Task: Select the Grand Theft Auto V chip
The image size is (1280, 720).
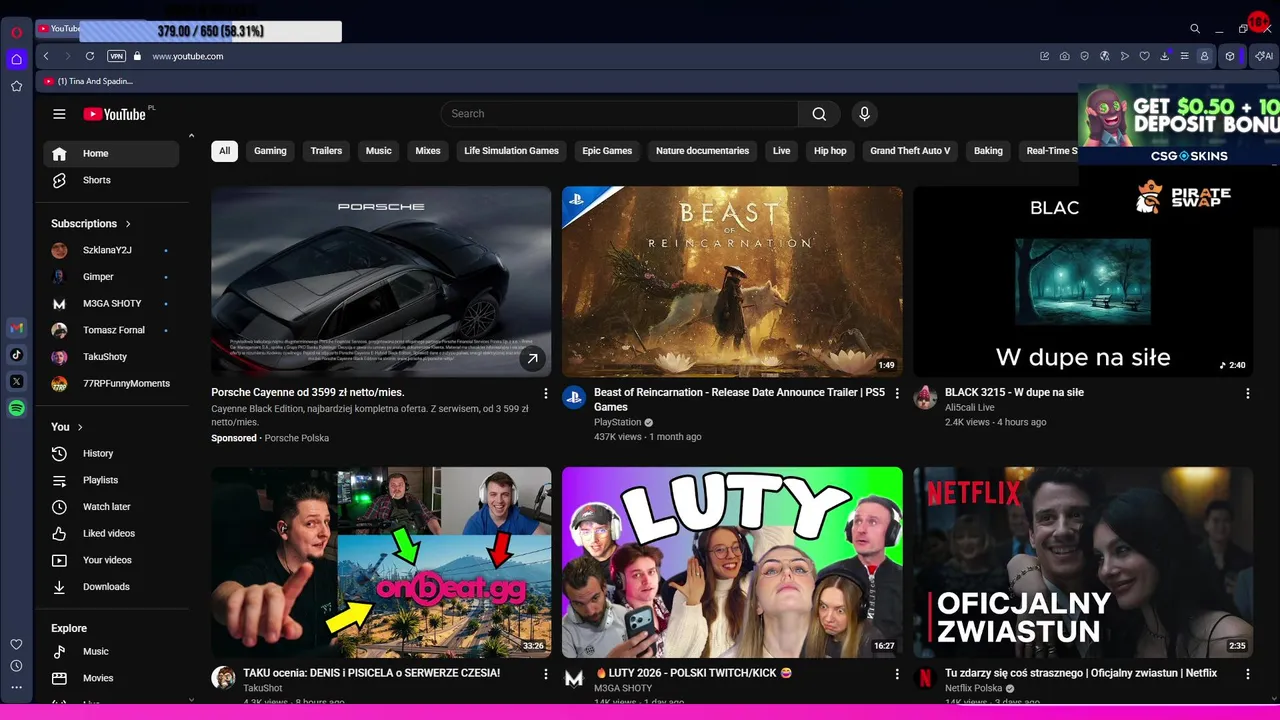Action: pyautogui.click(x=910, y=151)
